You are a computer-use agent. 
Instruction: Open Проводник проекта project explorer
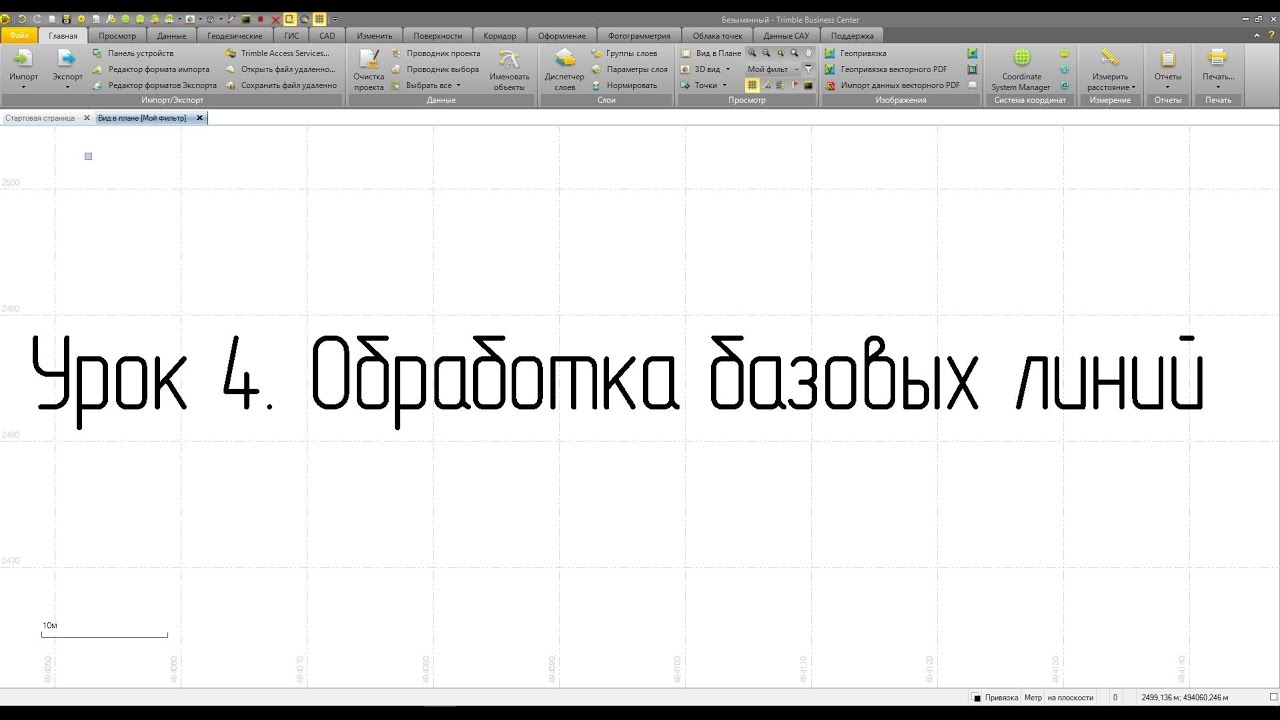click(436, 53)
